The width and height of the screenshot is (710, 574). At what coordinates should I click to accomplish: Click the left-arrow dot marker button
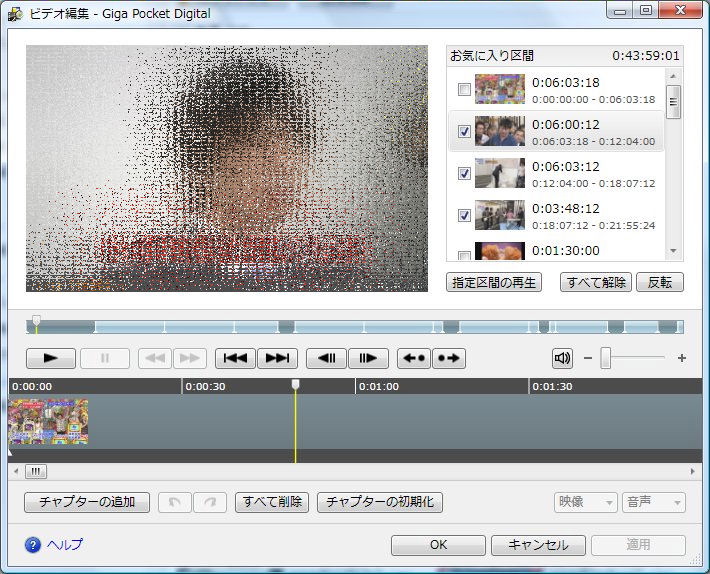click(413, 358)
